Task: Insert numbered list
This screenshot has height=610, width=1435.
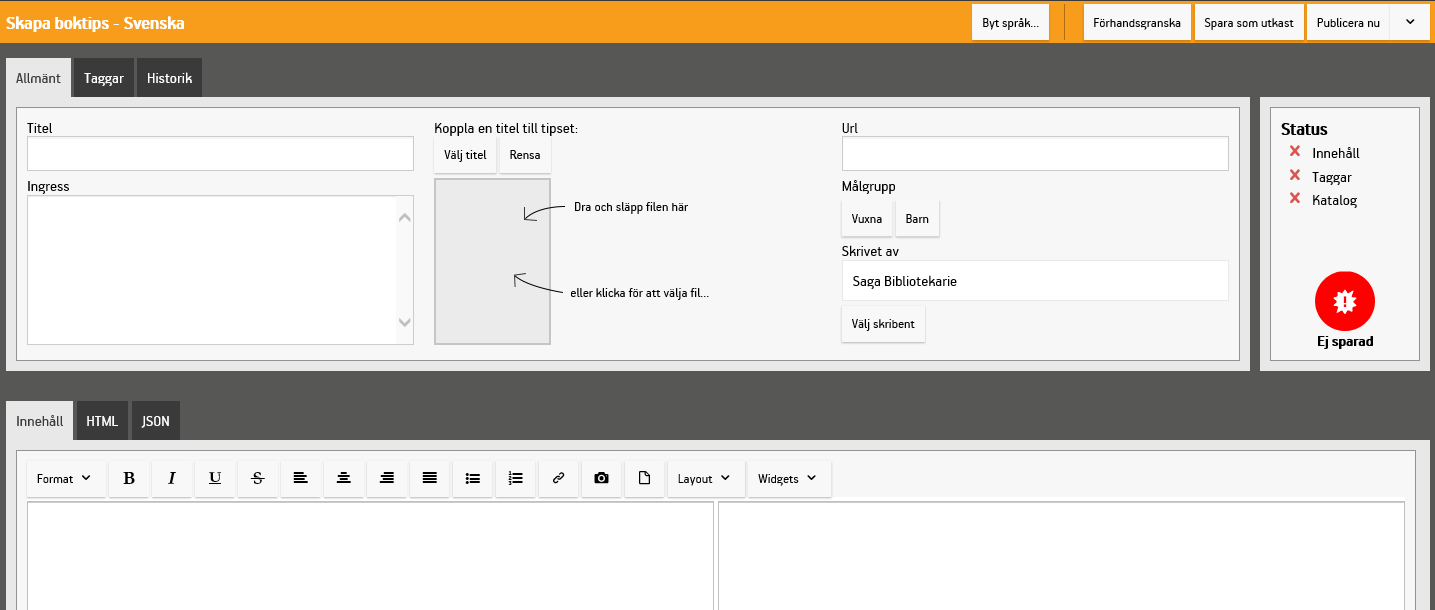Action: point(516,479)
